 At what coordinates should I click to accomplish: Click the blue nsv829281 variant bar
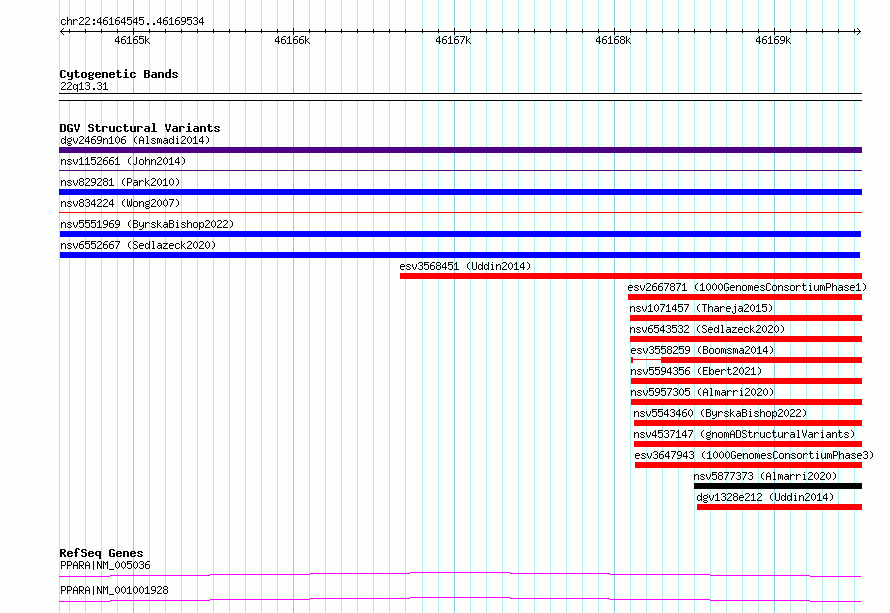[x=460, y=192]
